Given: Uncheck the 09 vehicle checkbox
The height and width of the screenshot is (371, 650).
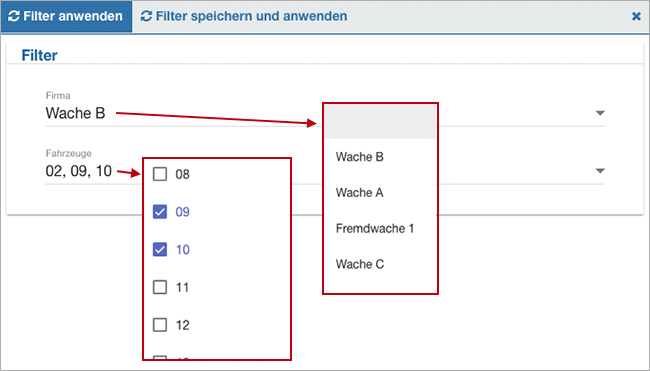Looking at the screenshot, I should click(x=160, y=212).
